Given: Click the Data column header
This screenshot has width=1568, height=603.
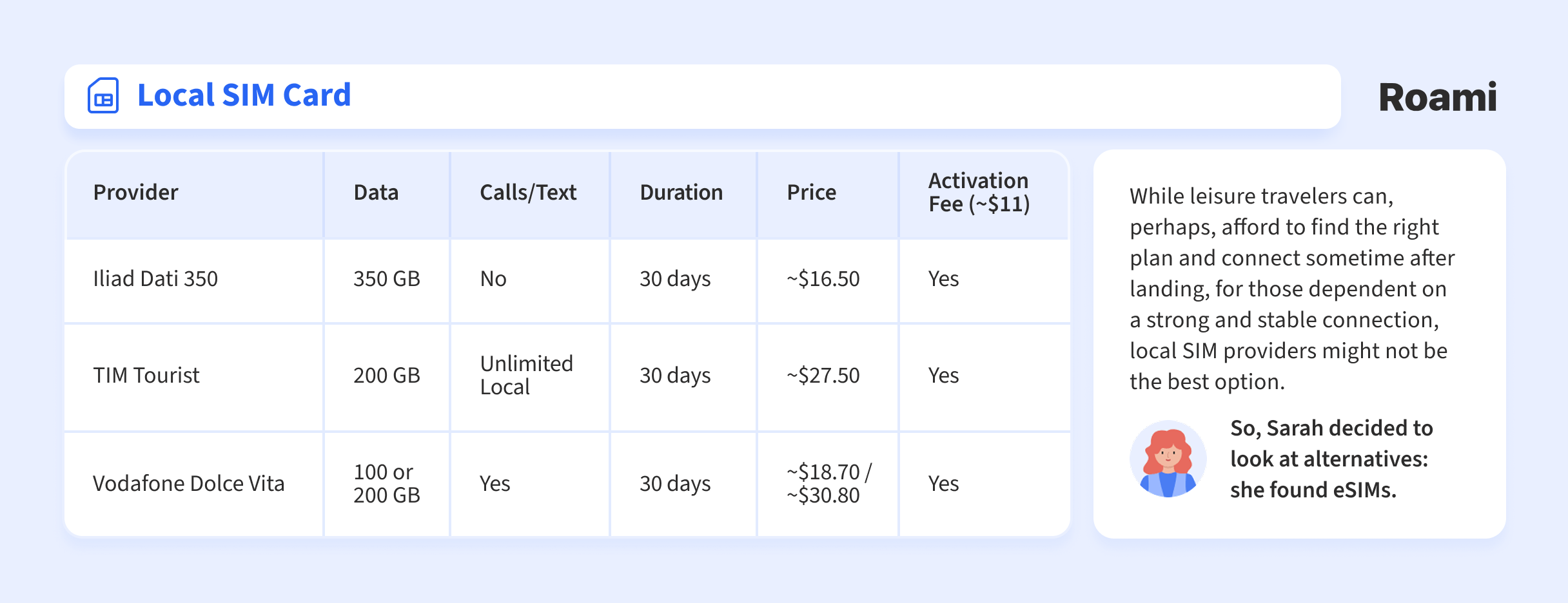Looking at the screenshot, I should click(376, 193).
